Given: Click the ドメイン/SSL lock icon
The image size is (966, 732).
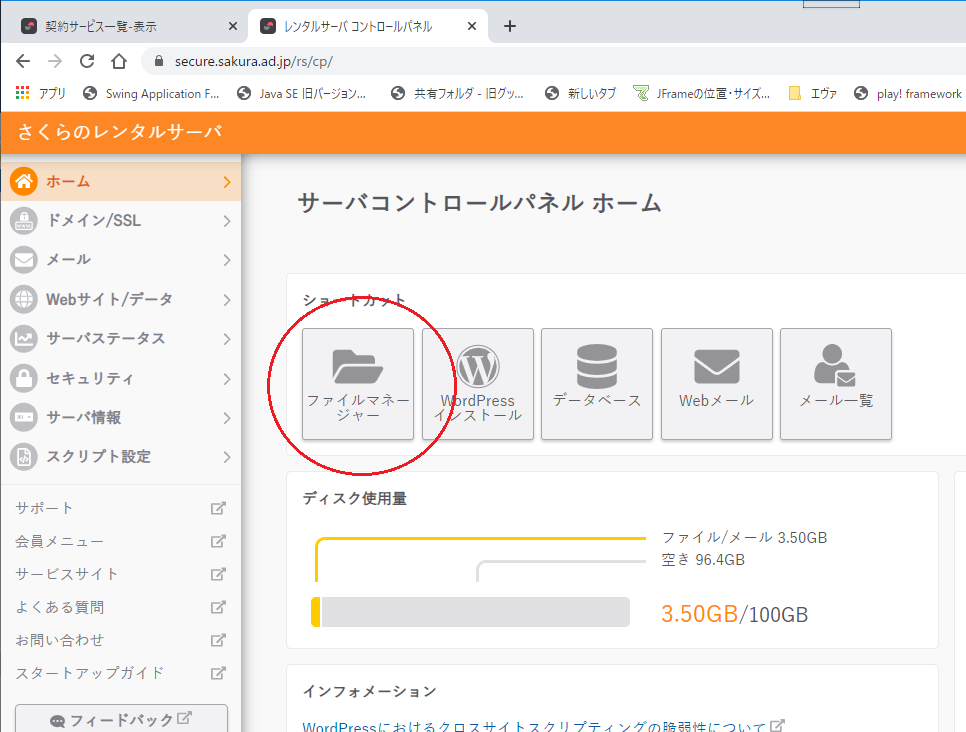Looking at the screenshot, I should pyautogui.click(x=24, y=221).
